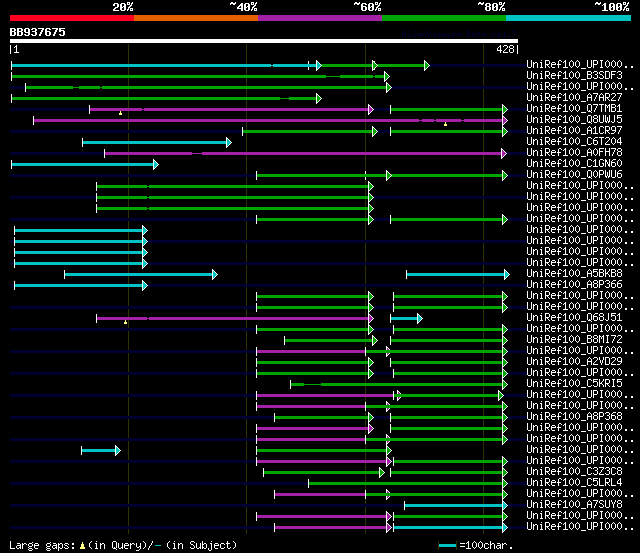Click the ~100% percentage label

pos(612,7)
